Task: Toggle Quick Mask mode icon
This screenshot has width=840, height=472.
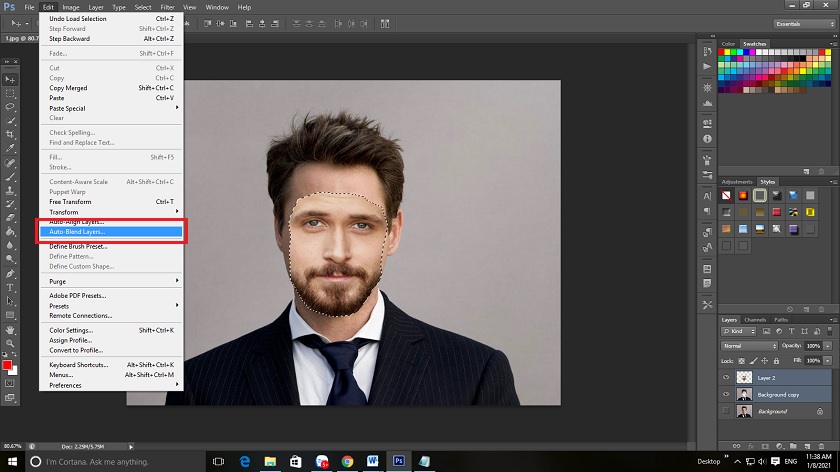Action: 10,384
